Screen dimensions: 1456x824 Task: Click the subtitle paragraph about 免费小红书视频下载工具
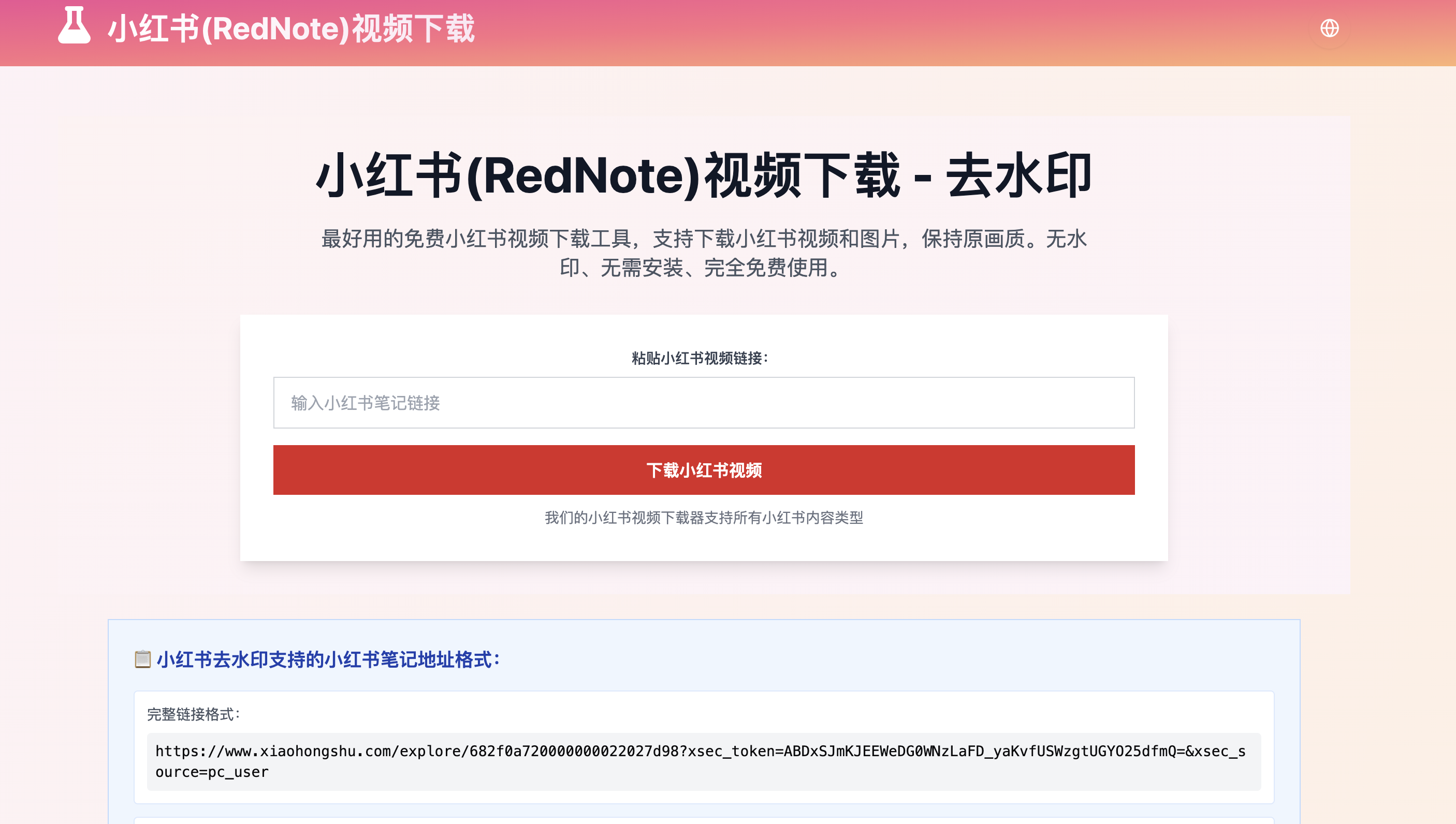(704, 239)
